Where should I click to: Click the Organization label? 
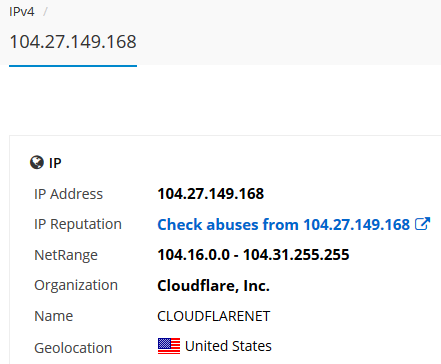76,286
